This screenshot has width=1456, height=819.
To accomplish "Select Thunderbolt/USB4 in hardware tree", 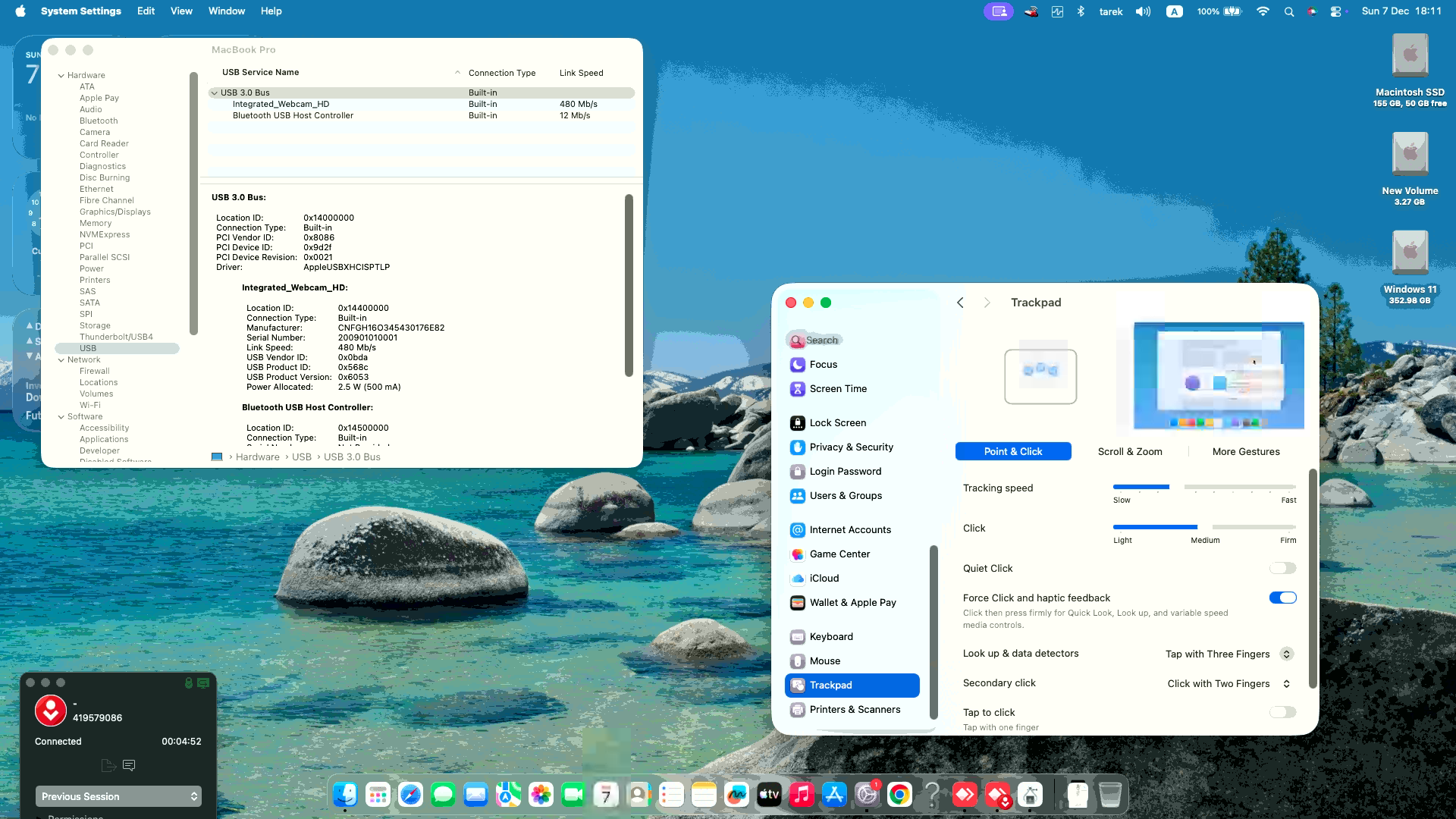I will pos(116,337).
